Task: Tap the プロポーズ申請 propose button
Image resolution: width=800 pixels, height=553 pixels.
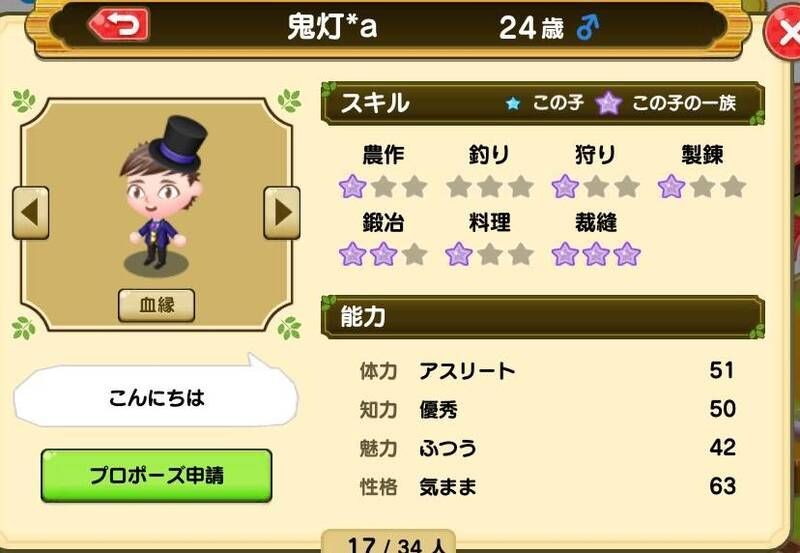Action: [156, 475]
